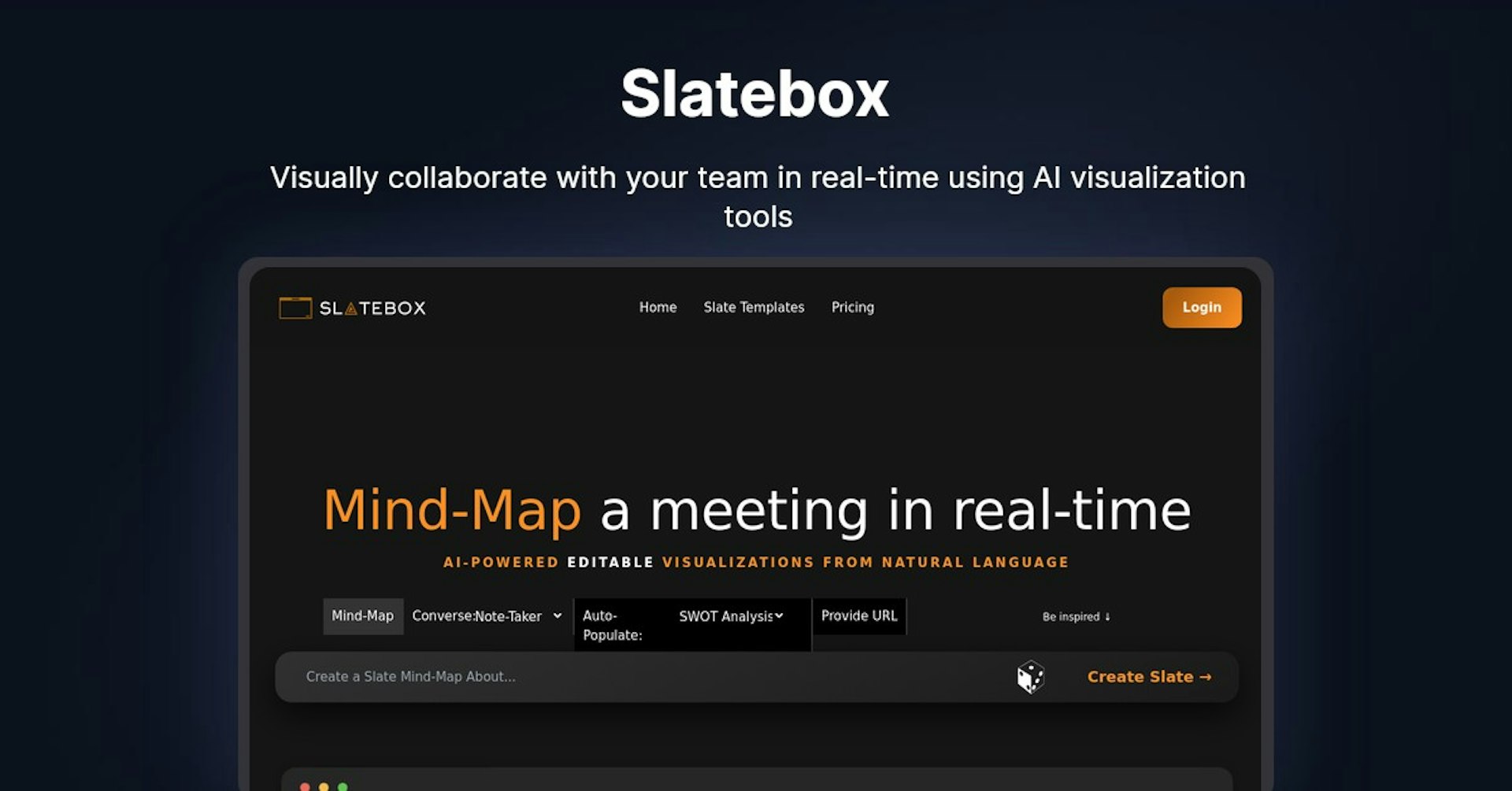The image size is (1512, 791).
Task: Click the SLATEBOX wordmark text
Action: [372, 308]
